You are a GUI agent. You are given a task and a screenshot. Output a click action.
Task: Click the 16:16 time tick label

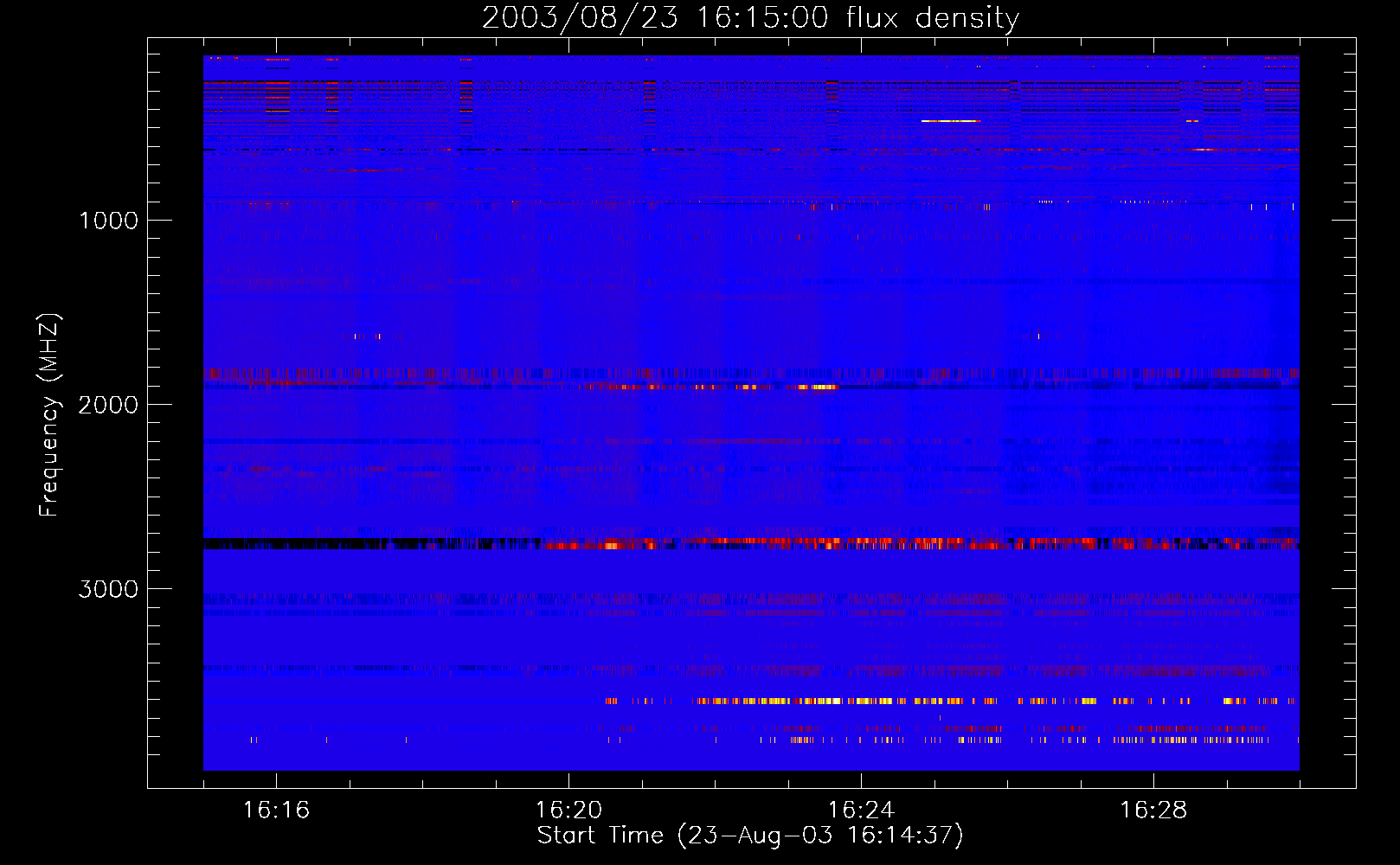(x=276, y=811)
